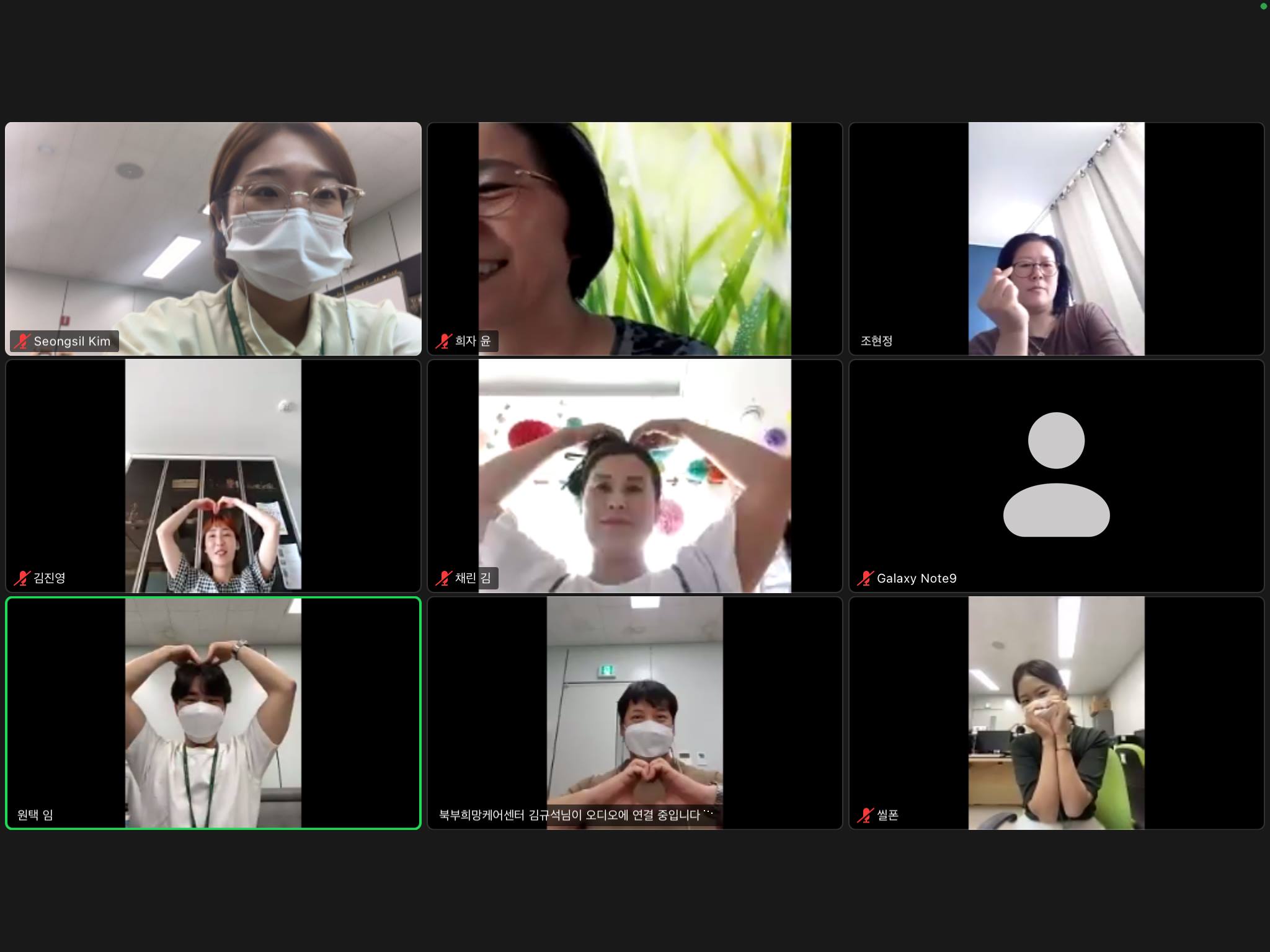Click the muted mic icon beside 희자 윤
1270x952 pixels.
click(x=443, y=341)
